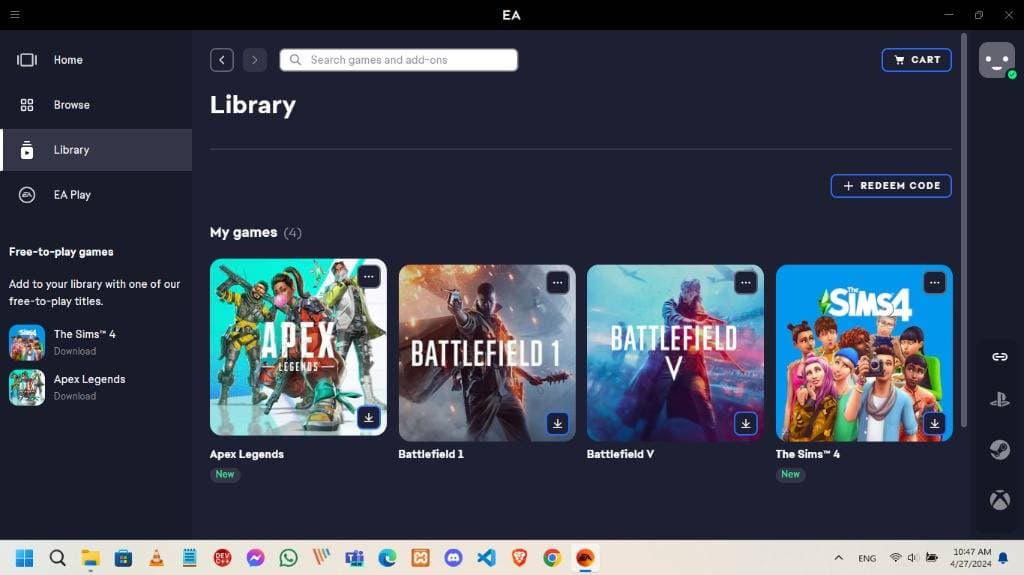Click the Redeem Code button
The image size is (1024, 575).
[x=891, y=186]
